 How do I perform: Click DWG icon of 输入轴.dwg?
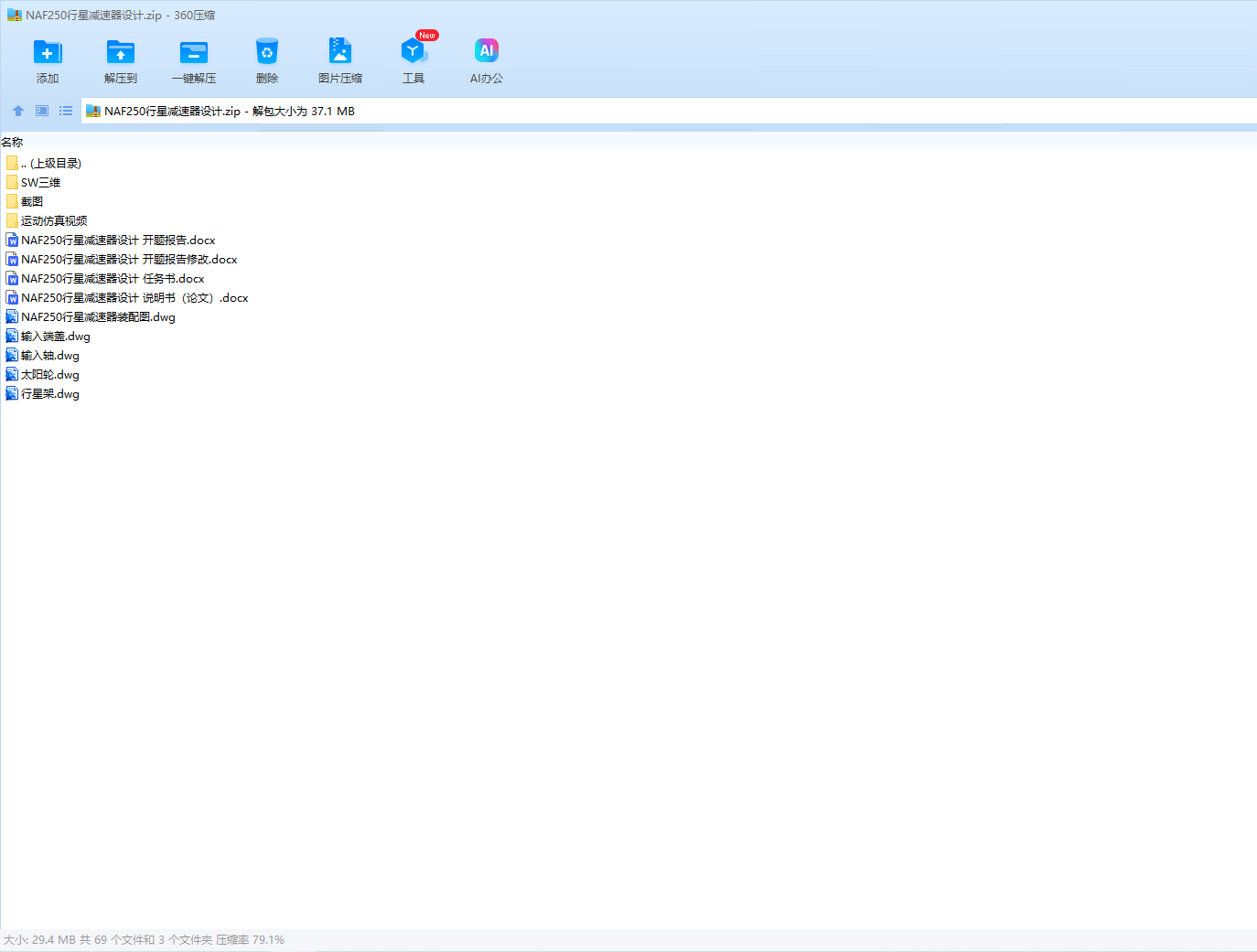(12, 355)
